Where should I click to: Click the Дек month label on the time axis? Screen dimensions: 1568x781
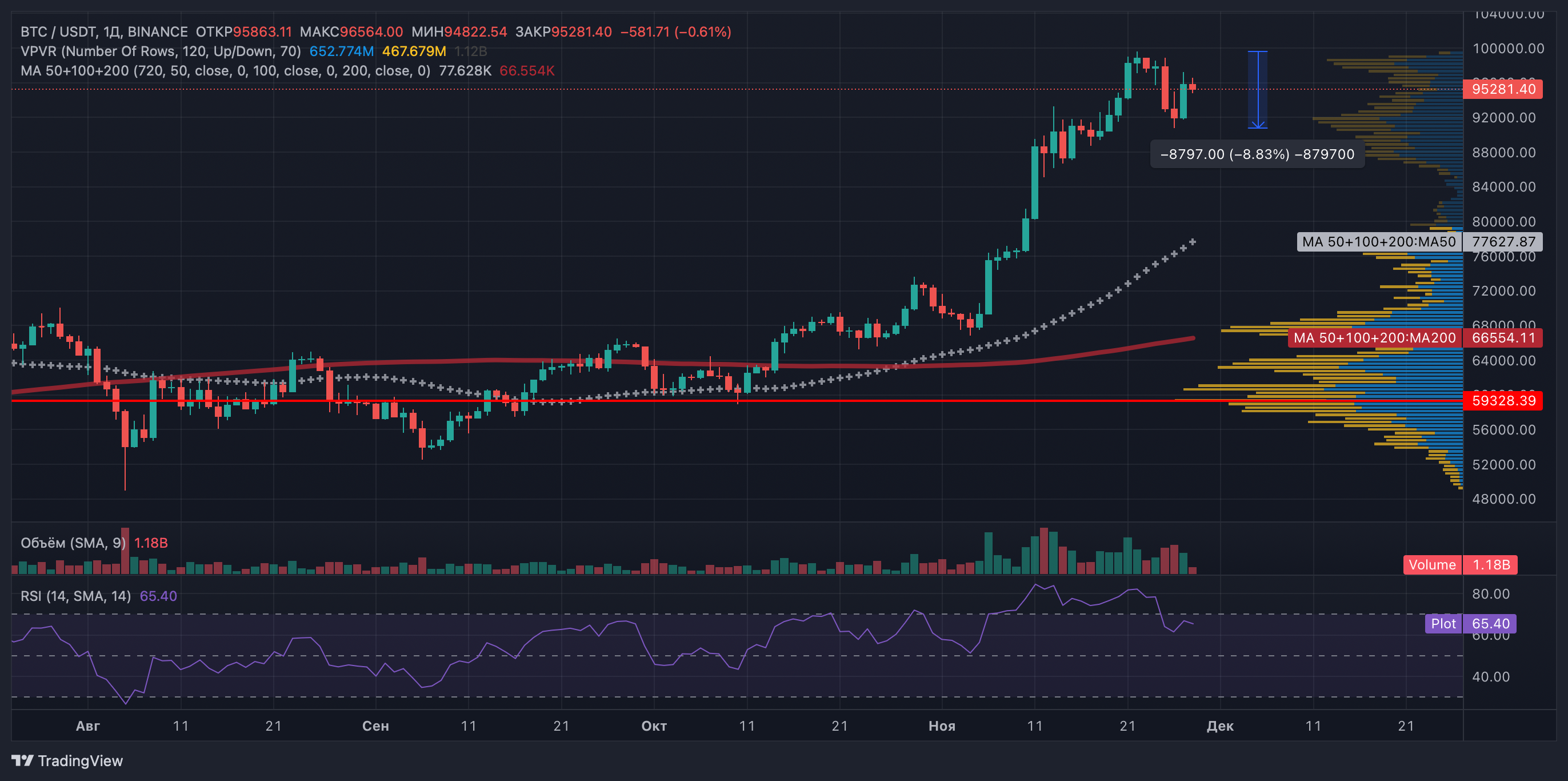click(x=1221, y=726)
